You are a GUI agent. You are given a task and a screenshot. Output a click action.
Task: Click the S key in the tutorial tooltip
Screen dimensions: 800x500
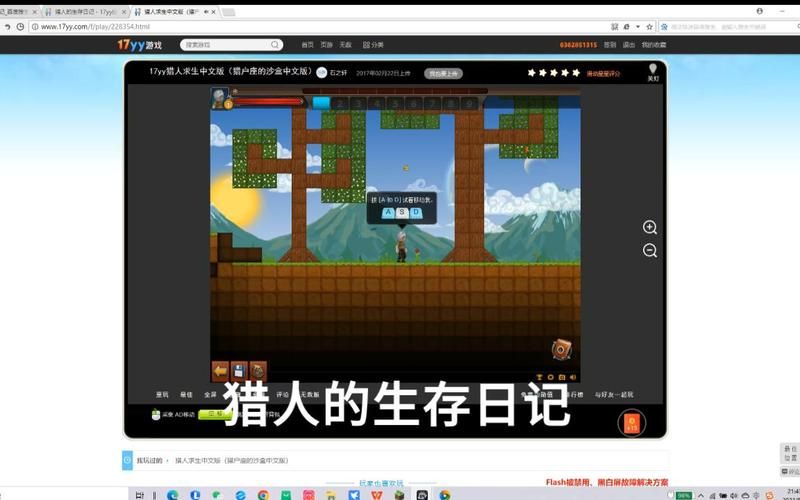pyautogui.click(x=402, y=212)
